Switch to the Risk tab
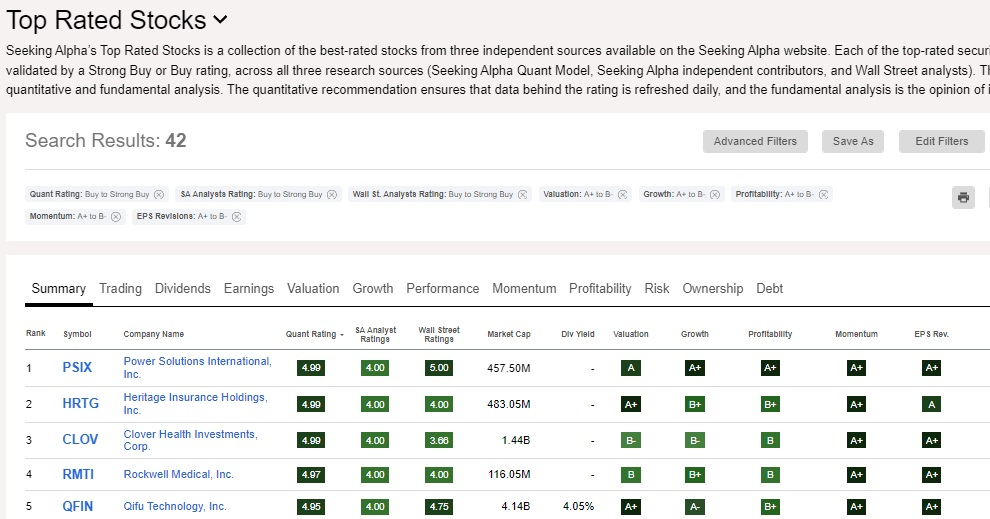The width and height of the screenshot is (990, 519). [657, 289]
